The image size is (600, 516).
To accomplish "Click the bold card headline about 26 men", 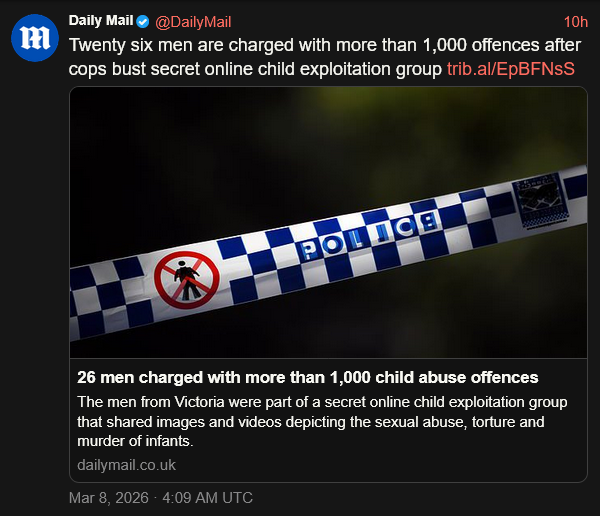I will click(x=308, y=378).
